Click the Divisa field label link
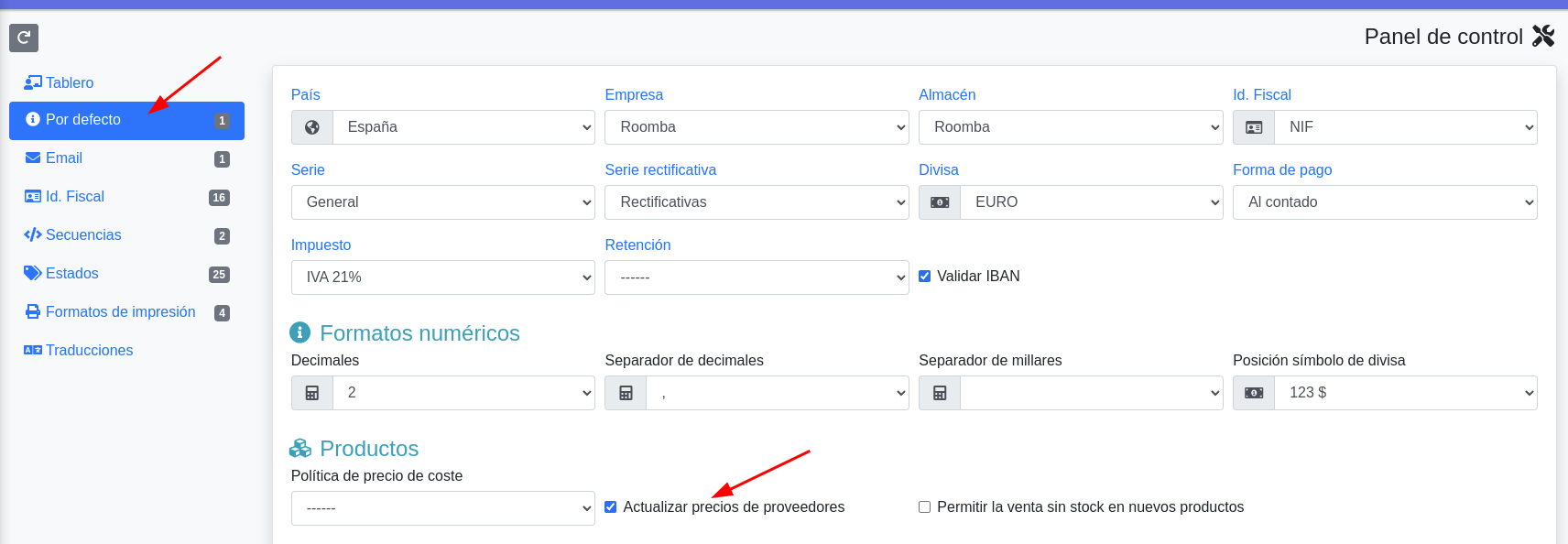This screenshot has height=544, width=1568. coord(939,169)
